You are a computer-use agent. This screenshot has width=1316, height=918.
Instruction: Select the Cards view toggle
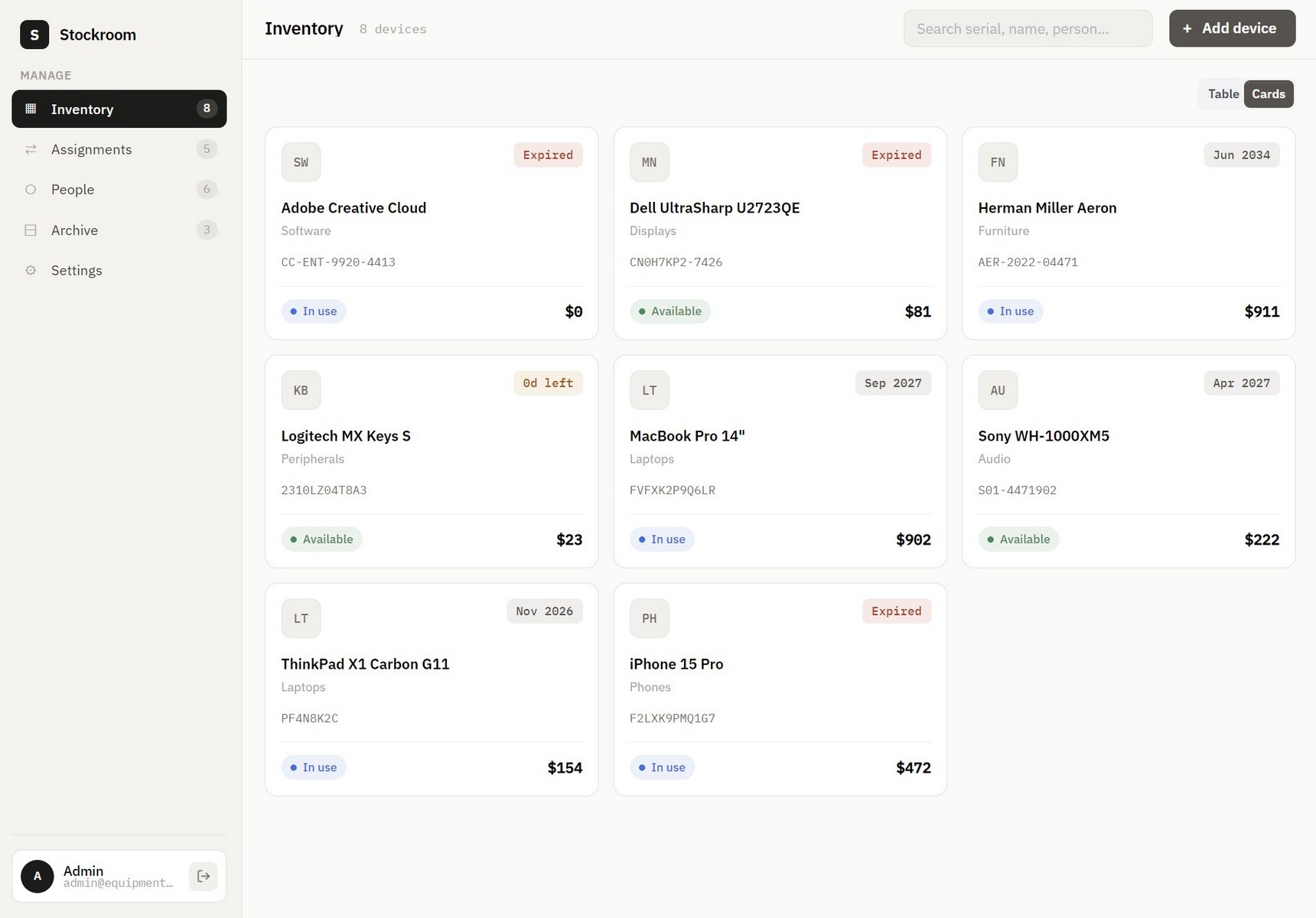[1269, 94]
